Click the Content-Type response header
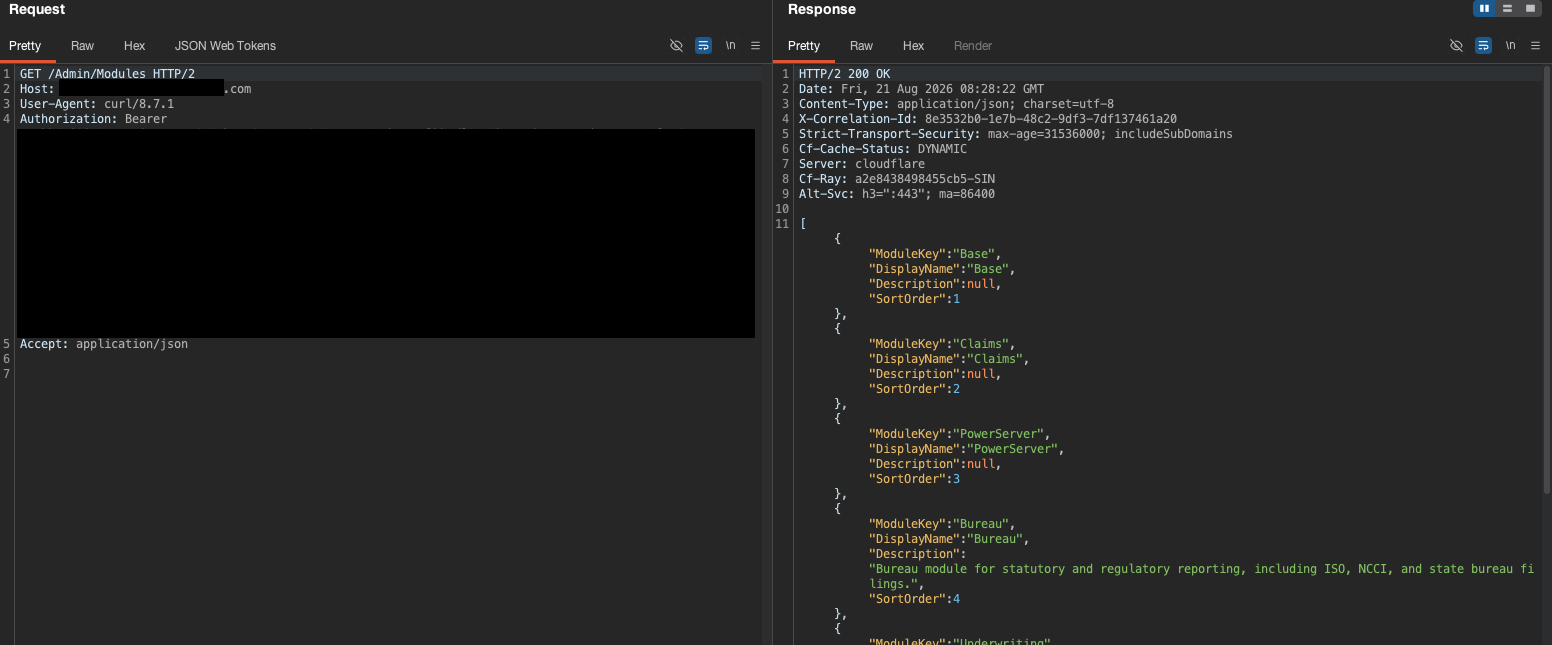 pyautogui.click(x=956, y=104)
